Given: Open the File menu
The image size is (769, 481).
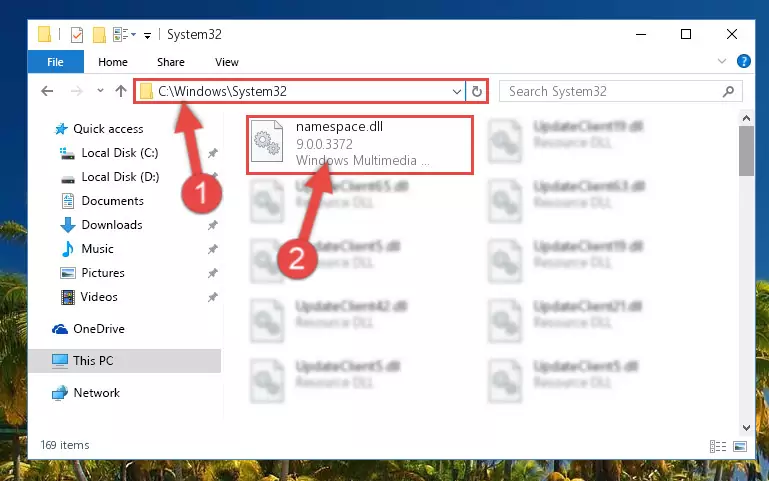Looking at the screenshot, I should (55, 62).
